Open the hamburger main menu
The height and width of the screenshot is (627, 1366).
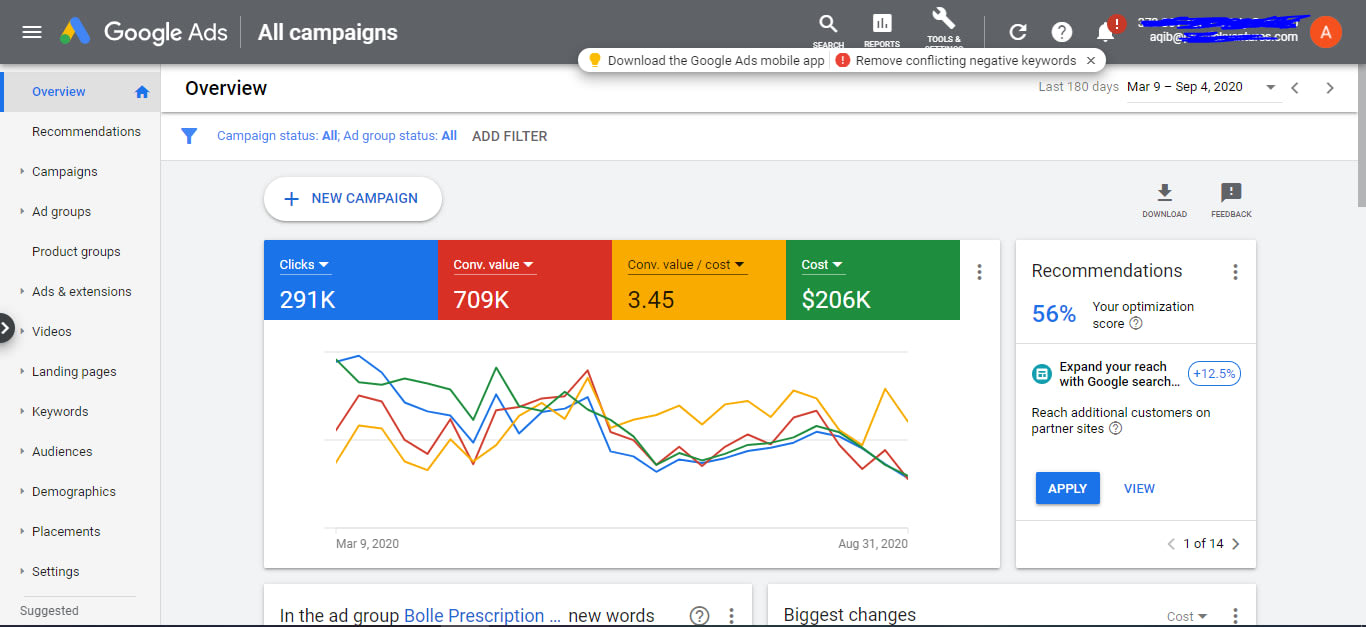tap(32, 32)
